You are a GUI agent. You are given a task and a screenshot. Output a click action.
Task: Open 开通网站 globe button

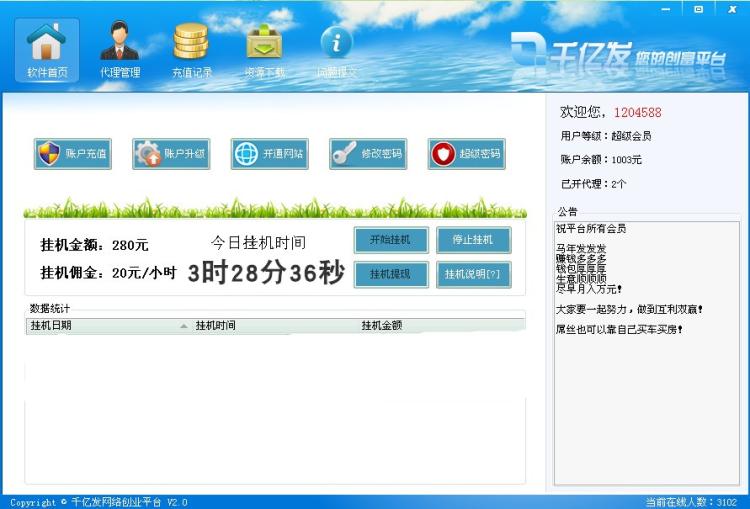pyautogui.click(x=269, y=154)
